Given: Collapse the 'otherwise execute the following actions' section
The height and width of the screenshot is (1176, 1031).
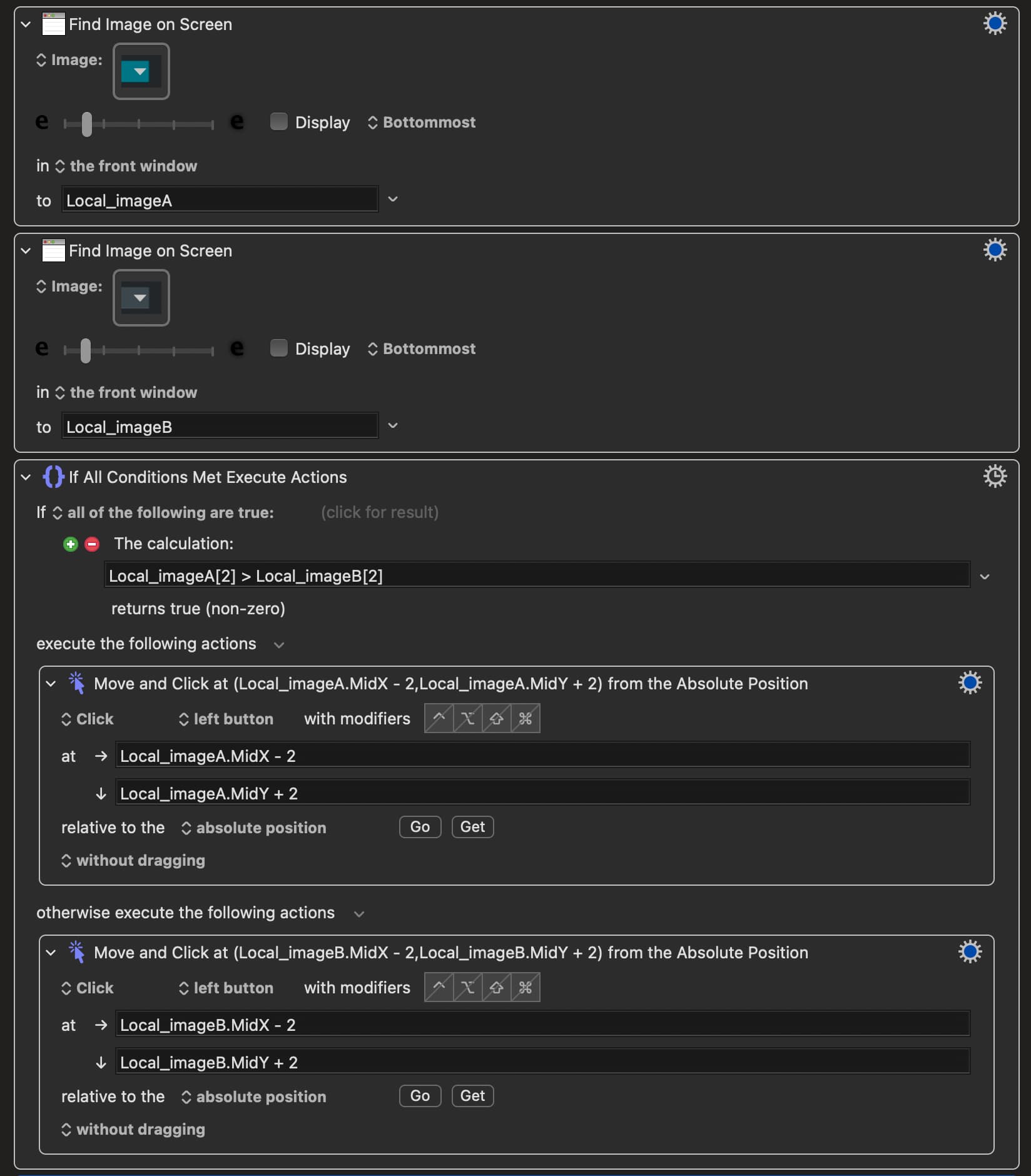Looking at the screenshot, I should [359, 914].
